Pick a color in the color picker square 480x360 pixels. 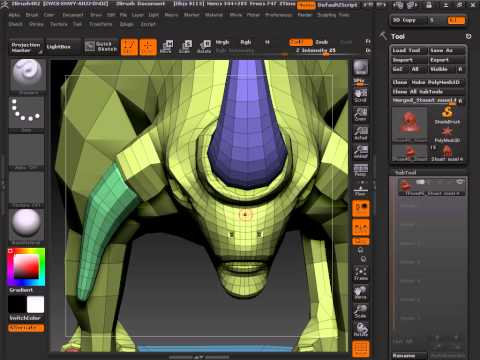point(26,266)
